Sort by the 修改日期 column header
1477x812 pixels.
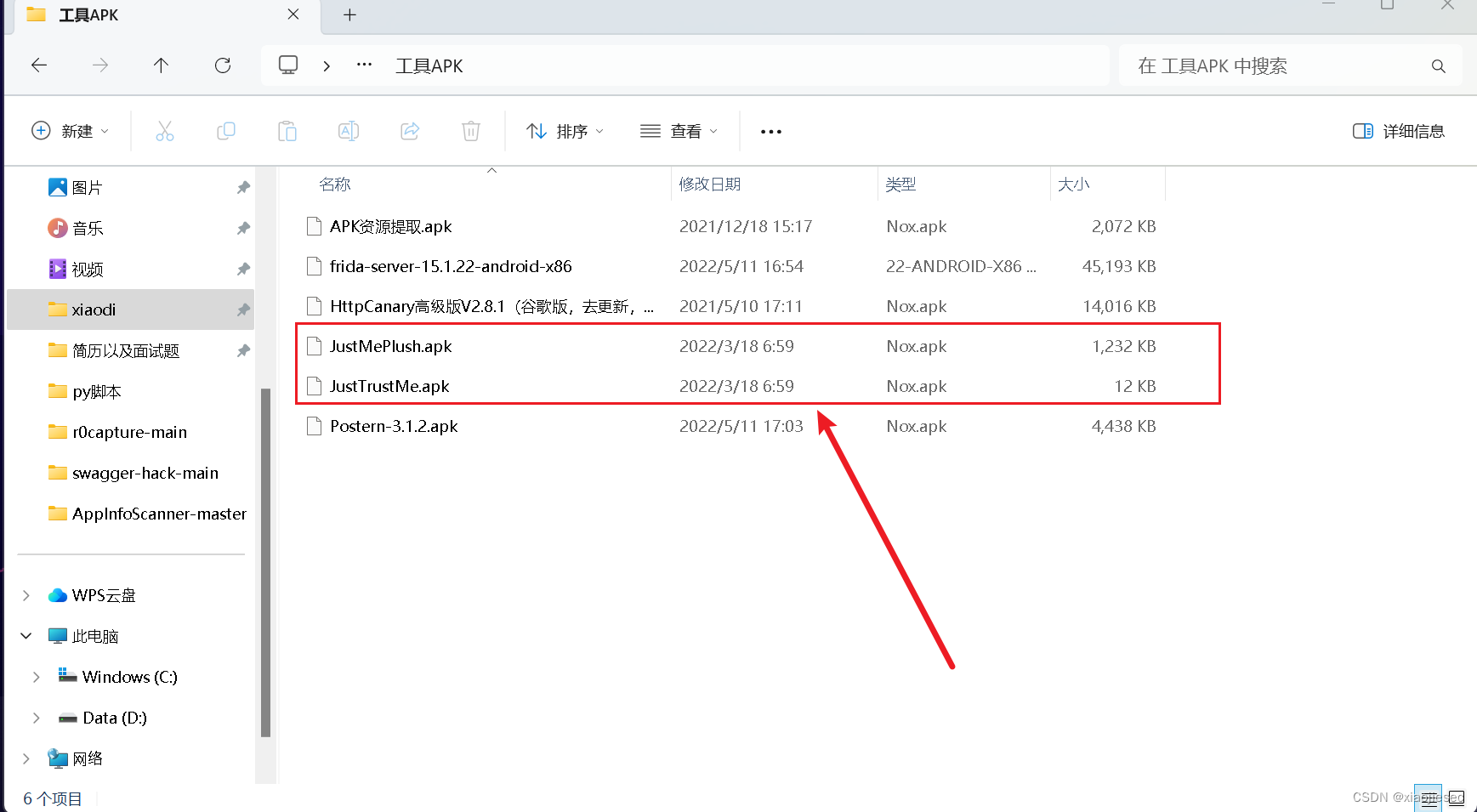(710, 185)
